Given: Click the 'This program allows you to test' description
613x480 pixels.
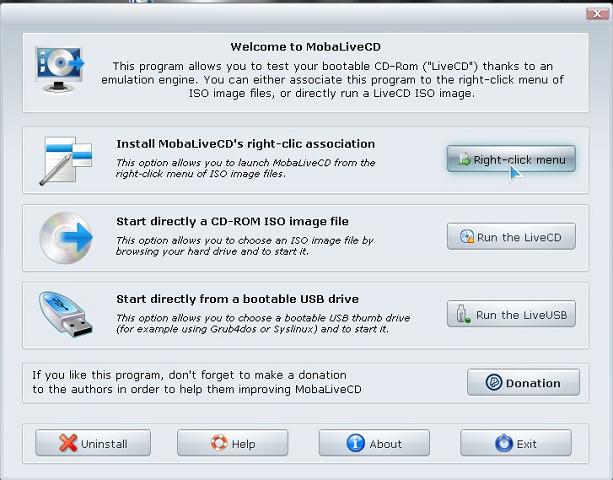Looking at the screenshot, I should (332, 80).
